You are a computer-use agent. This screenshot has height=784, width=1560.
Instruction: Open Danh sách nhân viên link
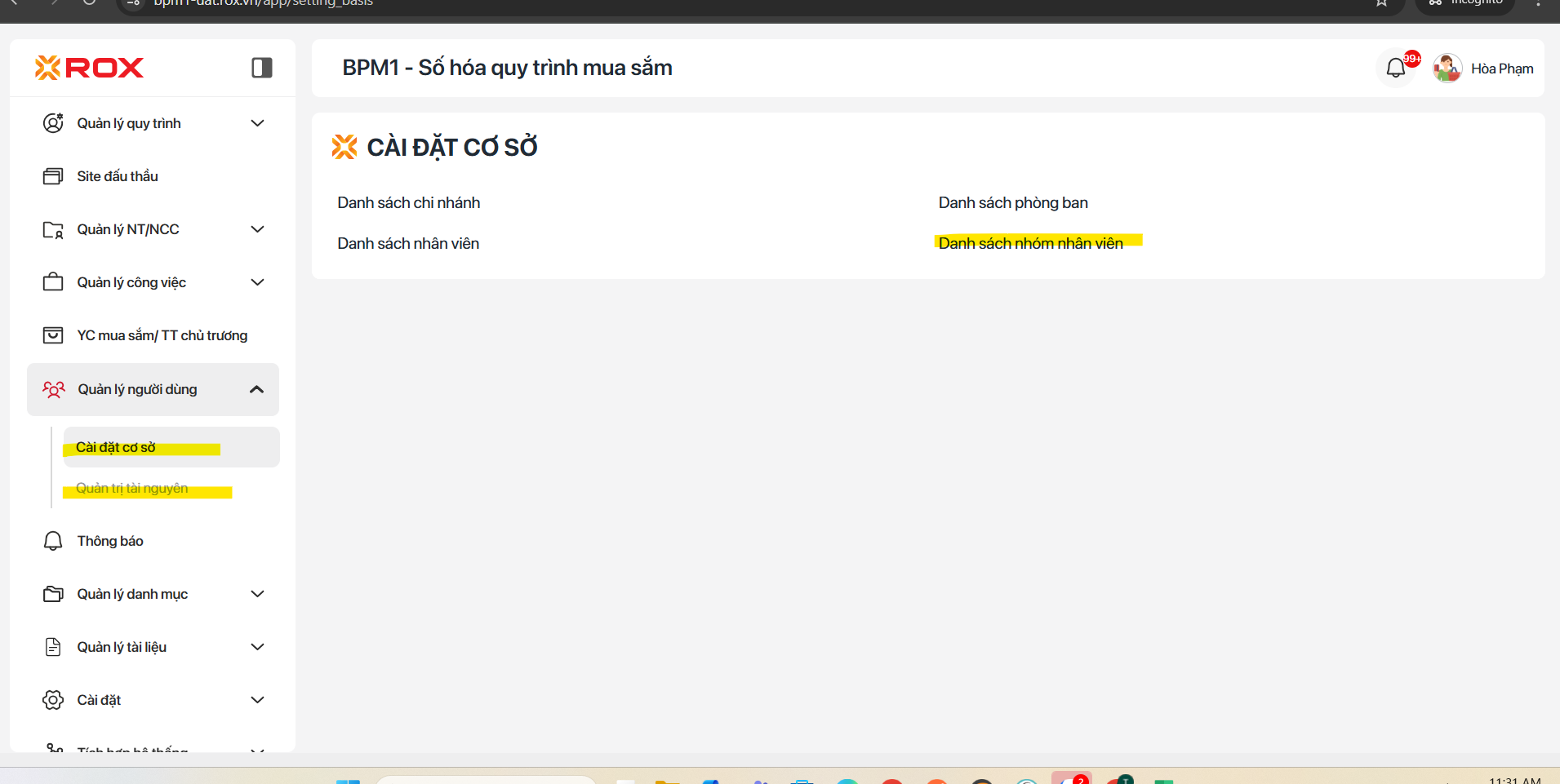click(408, 244)
